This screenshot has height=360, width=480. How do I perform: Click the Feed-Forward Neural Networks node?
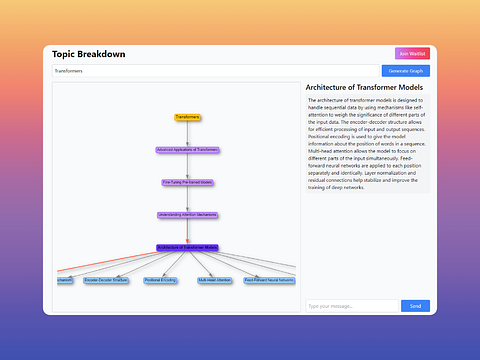click(269, 280)
